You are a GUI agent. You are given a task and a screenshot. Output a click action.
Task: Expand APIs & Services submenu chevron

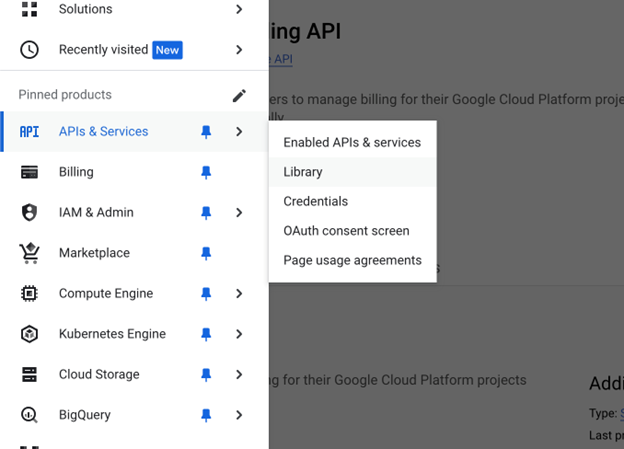(239, 132)
